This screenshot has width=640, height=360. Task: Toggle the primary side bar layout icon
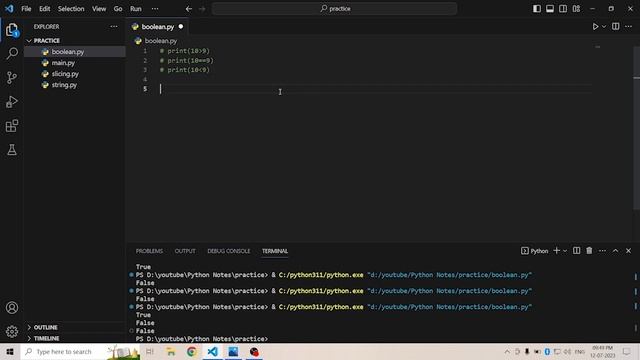[537, 9]
